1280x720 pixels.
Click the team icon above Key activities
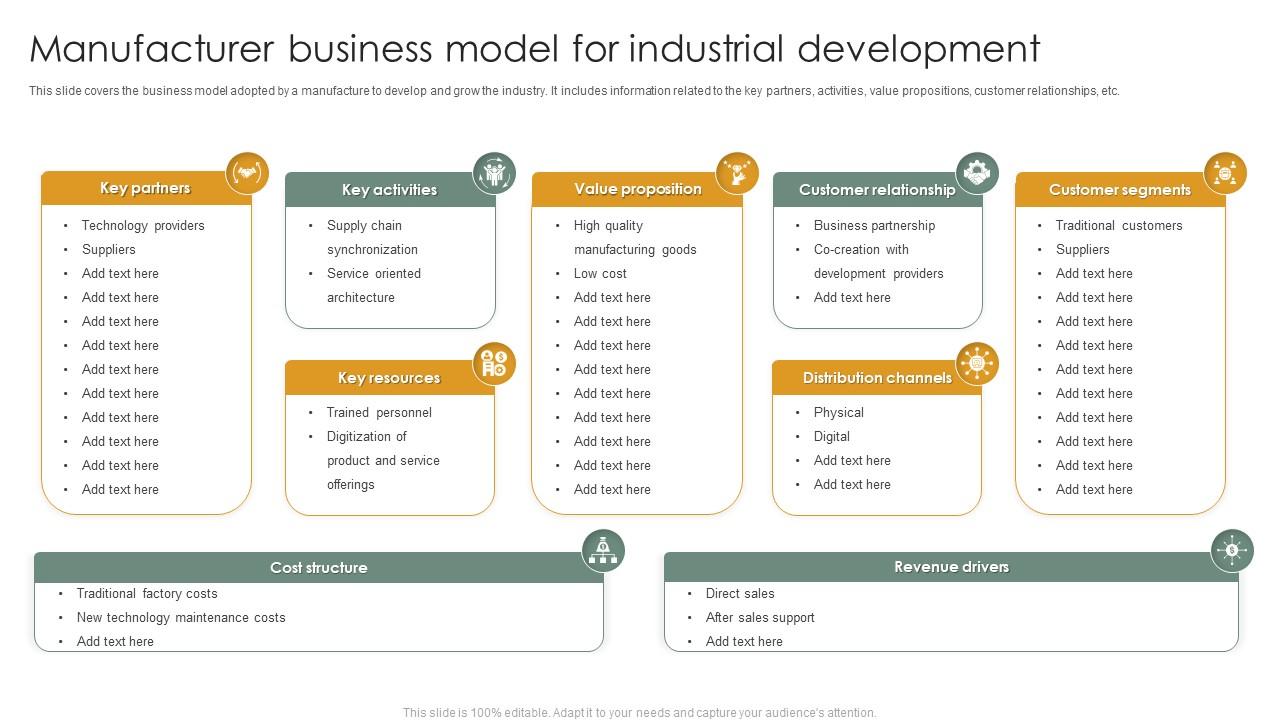tap(494, 174)
